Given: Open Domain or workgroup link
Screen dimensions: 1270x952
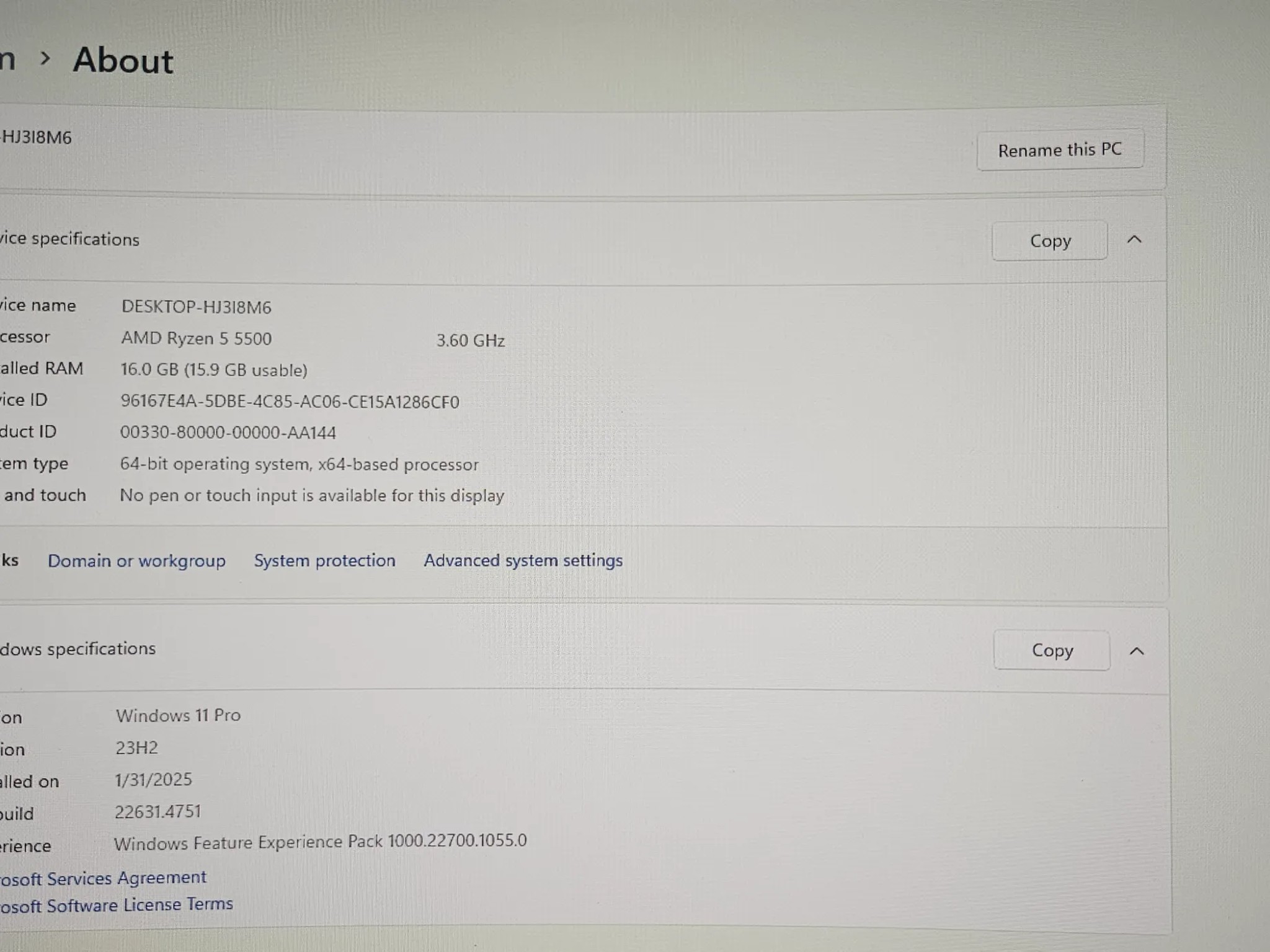Looking at the screenshot, I should tap(136, 561).
